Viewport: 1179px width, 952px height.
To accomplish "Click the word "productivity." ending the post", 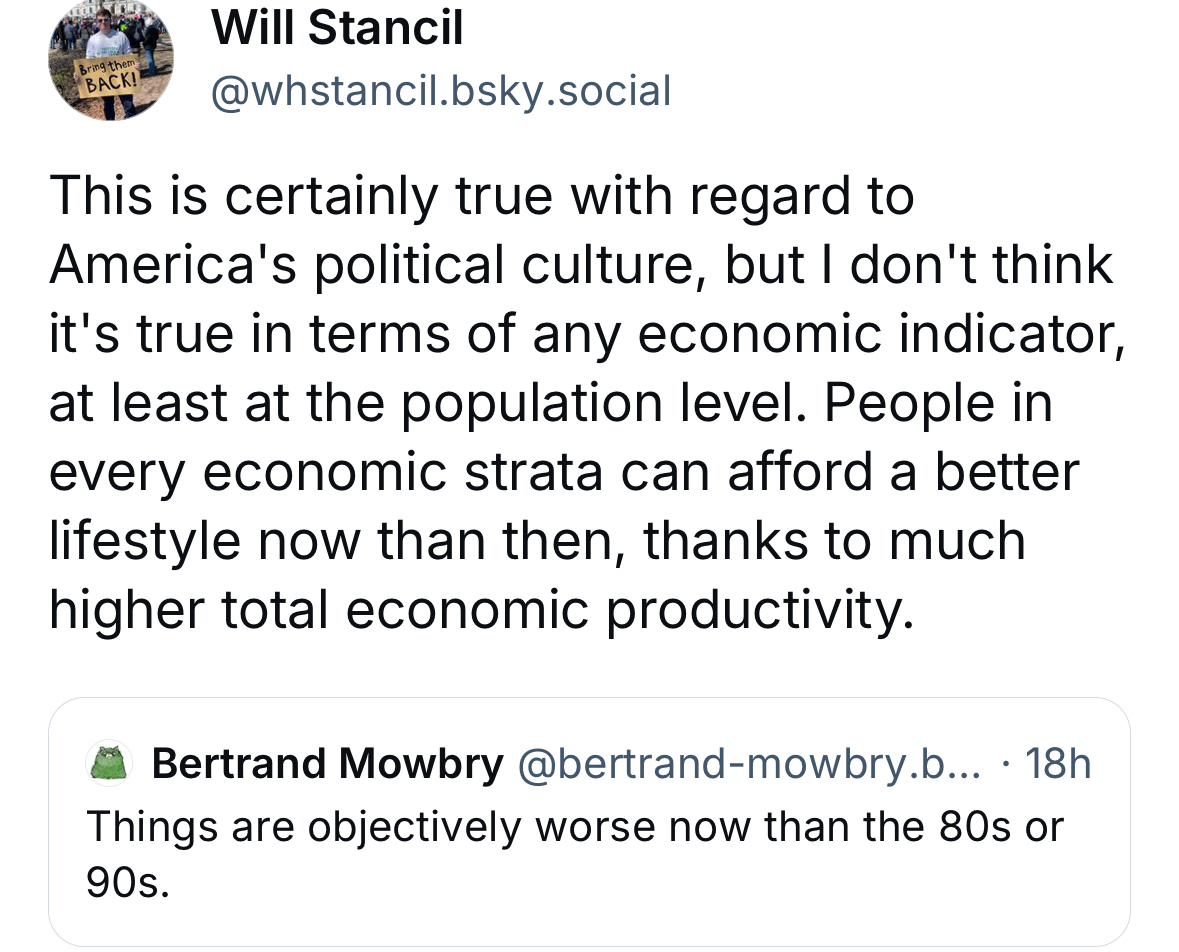I will (x=759, y=611).
